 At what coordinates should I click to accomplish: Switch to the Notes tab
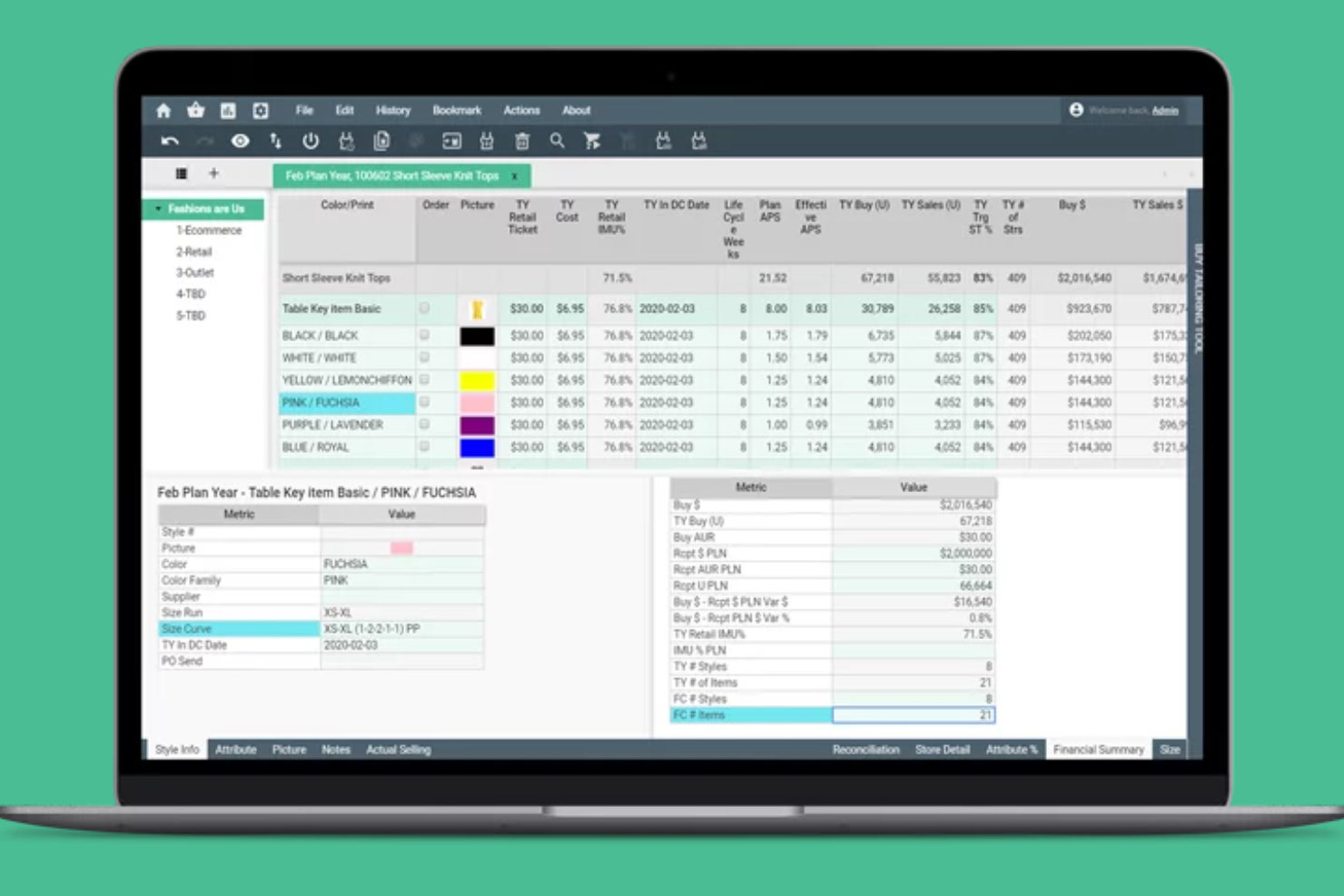[335, 750]
